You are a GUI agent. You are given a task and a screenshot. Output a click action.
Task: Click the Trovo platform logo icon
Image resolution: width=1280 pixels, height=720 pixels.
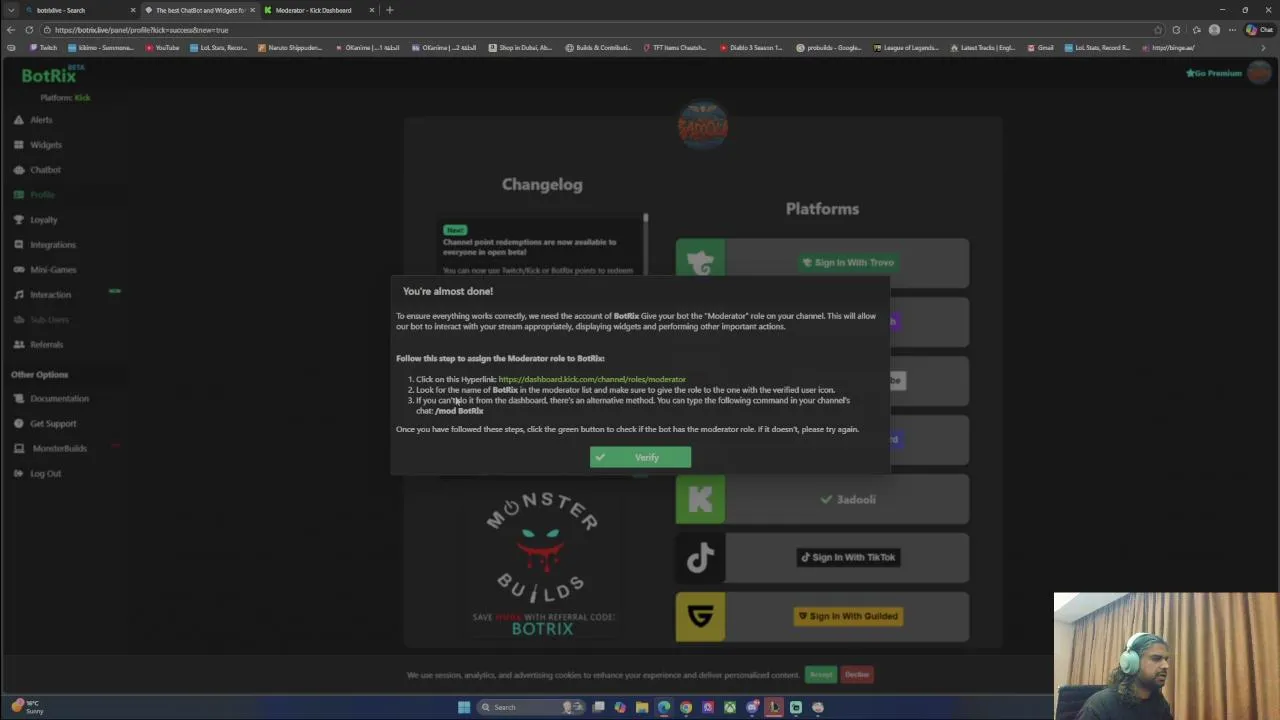tap(700, 263)
